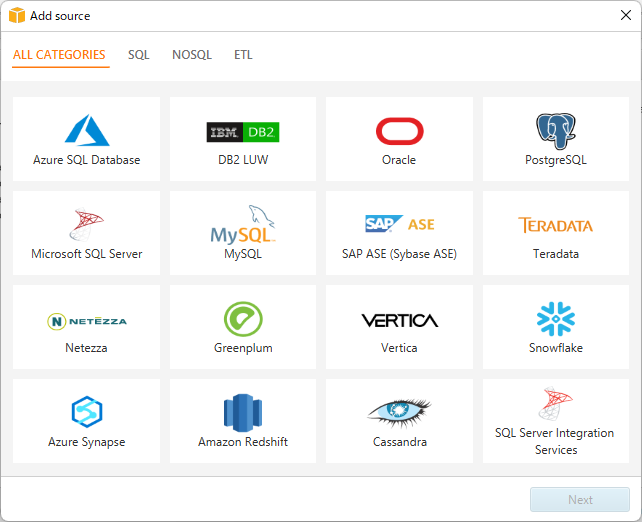Click the Next button
The height and width of the screenshot is (522, 642).
click(x=580, y=499)
